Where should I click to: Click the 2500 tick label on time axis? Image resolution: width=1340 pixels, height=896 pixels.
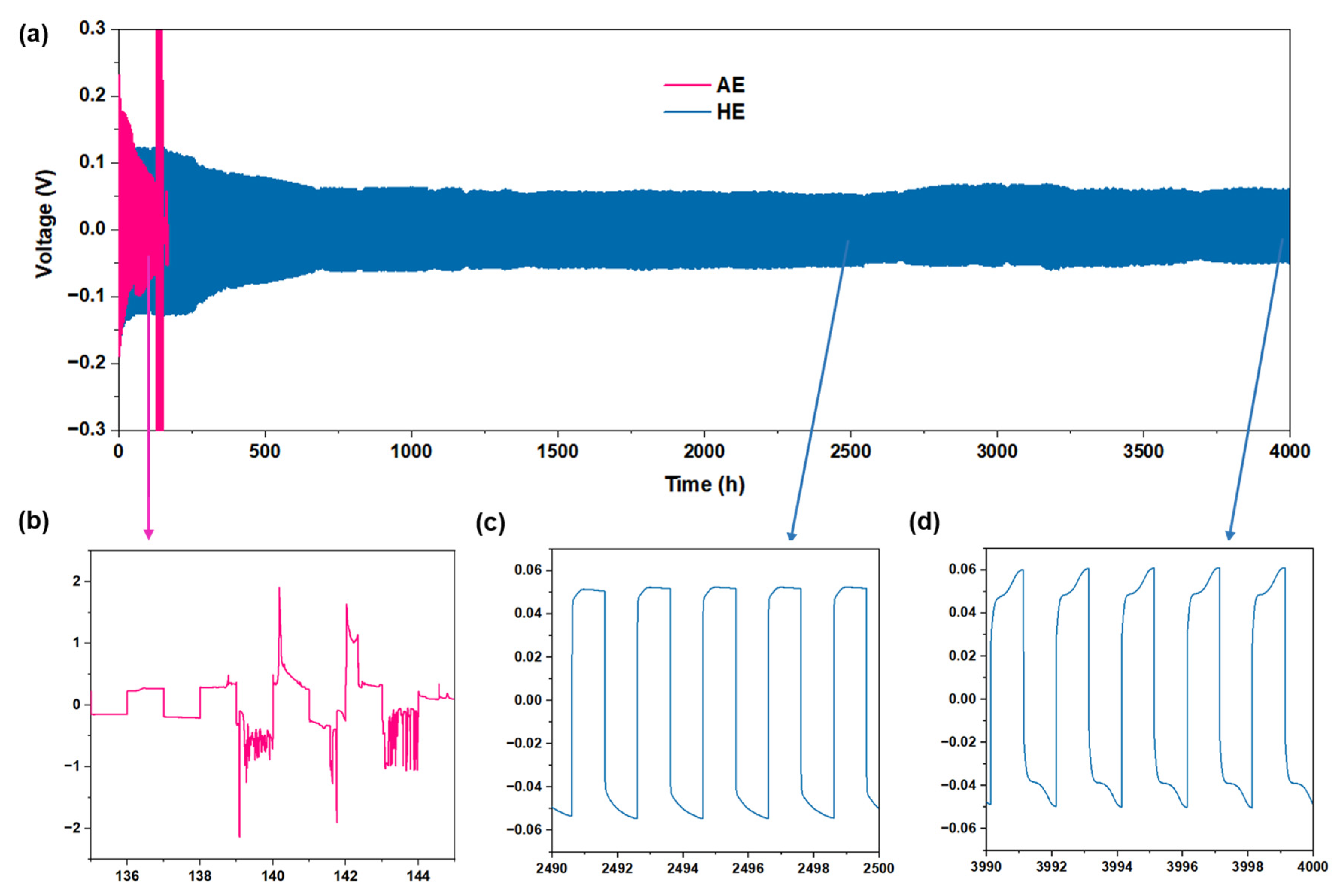tap(850, 452)
